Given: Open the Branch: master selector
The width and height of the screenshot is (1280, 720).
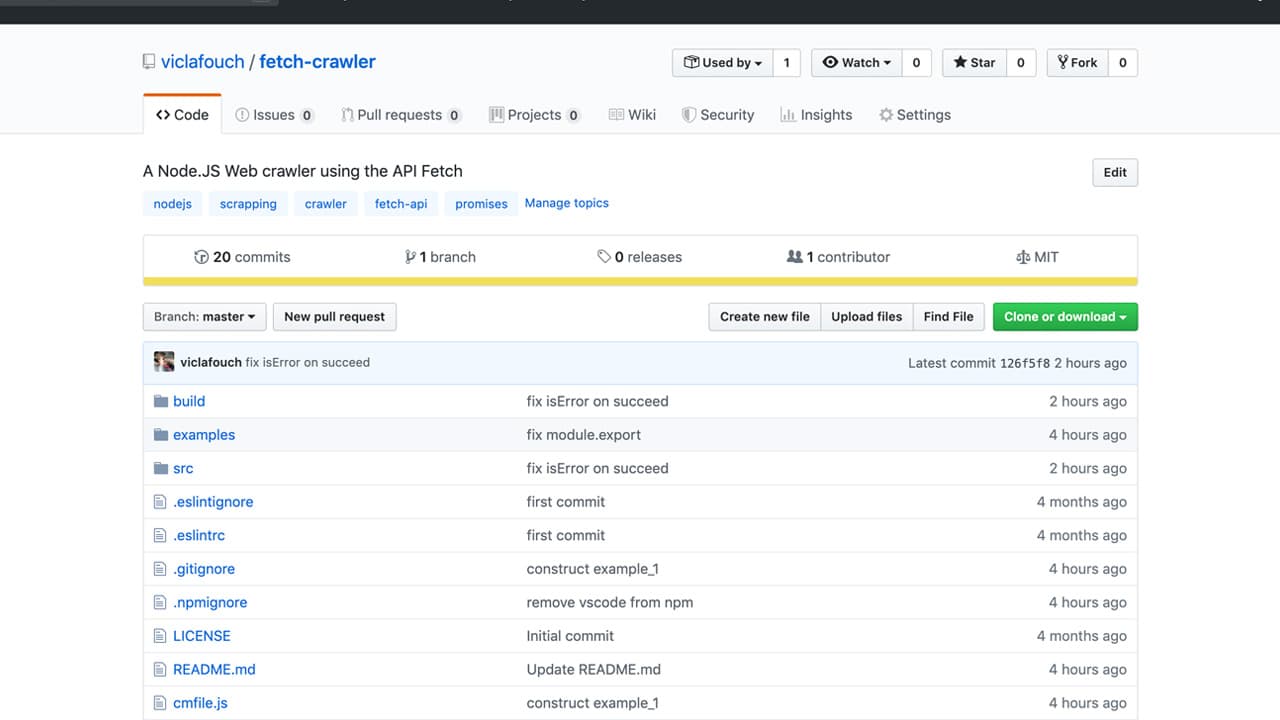Looking at the screenshot, I should (204, 317).
